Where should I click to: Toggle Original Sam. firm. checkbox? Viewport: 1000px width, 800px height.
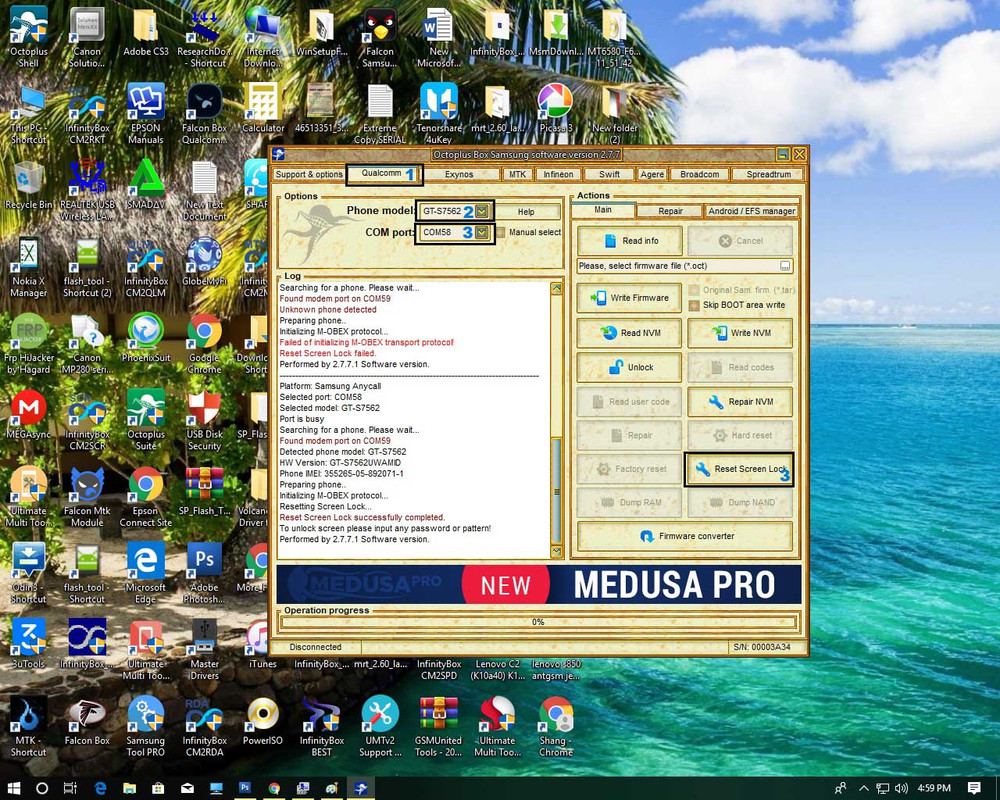coord(694,290)
